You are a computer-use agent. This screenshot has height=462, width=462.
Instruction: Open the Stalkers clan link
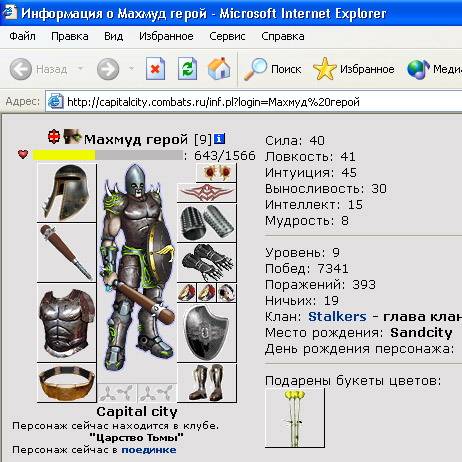(x=337, y=316)
